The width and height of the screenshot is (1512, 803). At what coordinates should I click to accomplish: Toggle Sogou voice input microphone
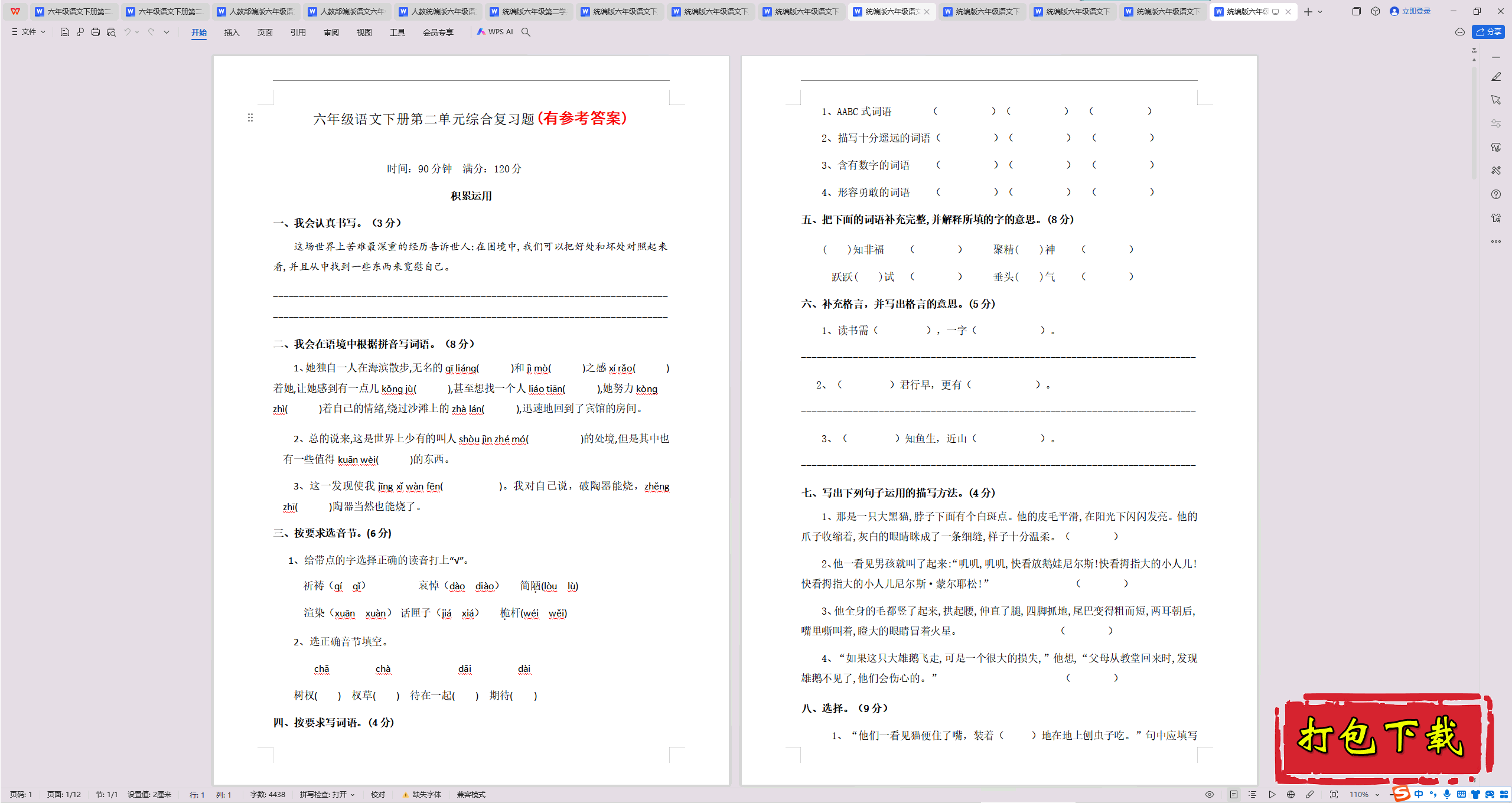pos(1447,795)
